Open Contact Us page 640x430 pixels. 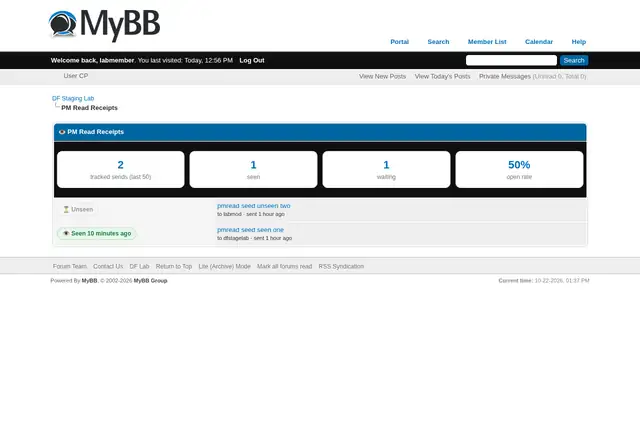(x=108, y=266)
